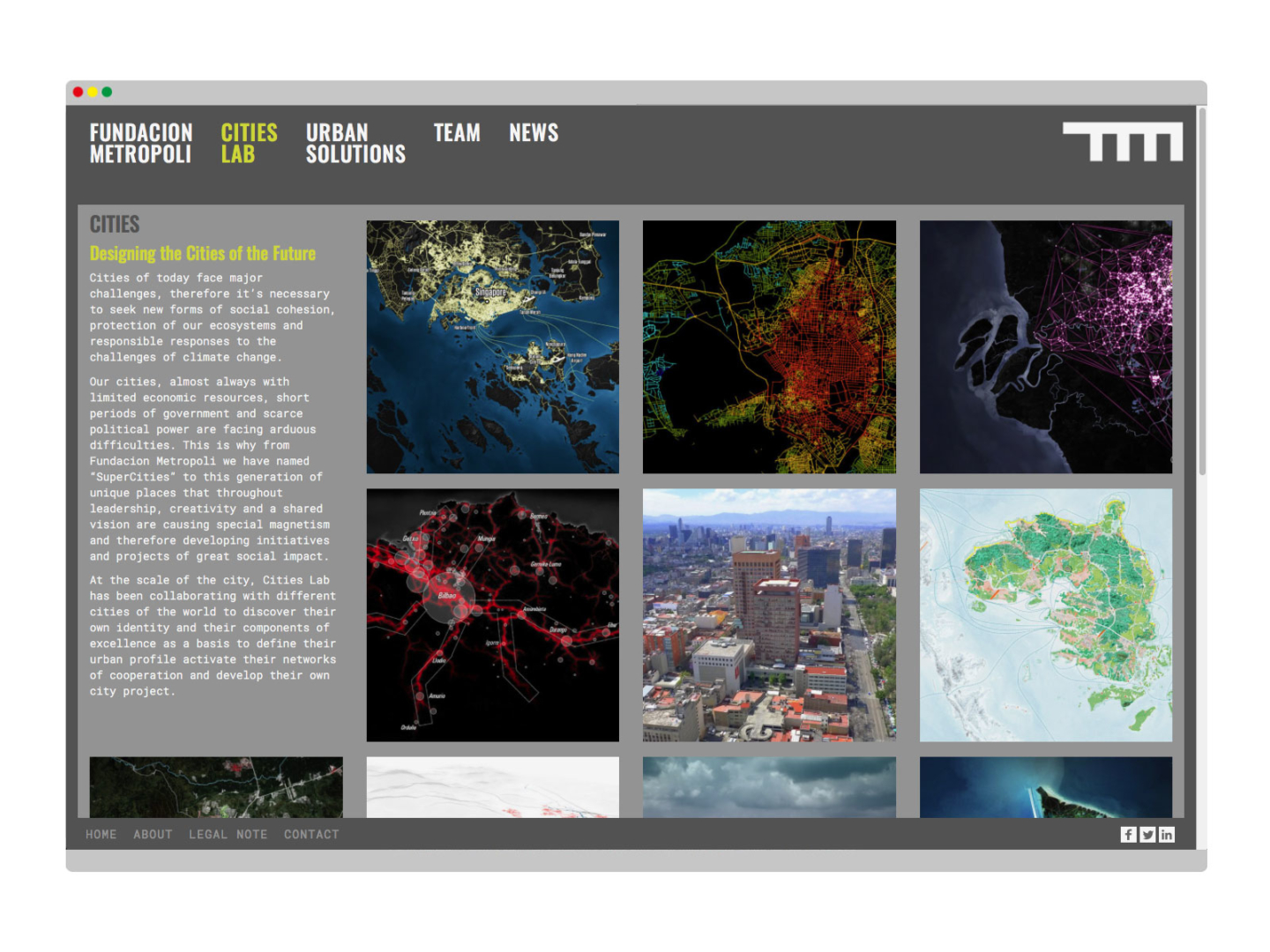Click the Metropoli logo at top right
This screenshot has height=952, width=1270.
1123,142
